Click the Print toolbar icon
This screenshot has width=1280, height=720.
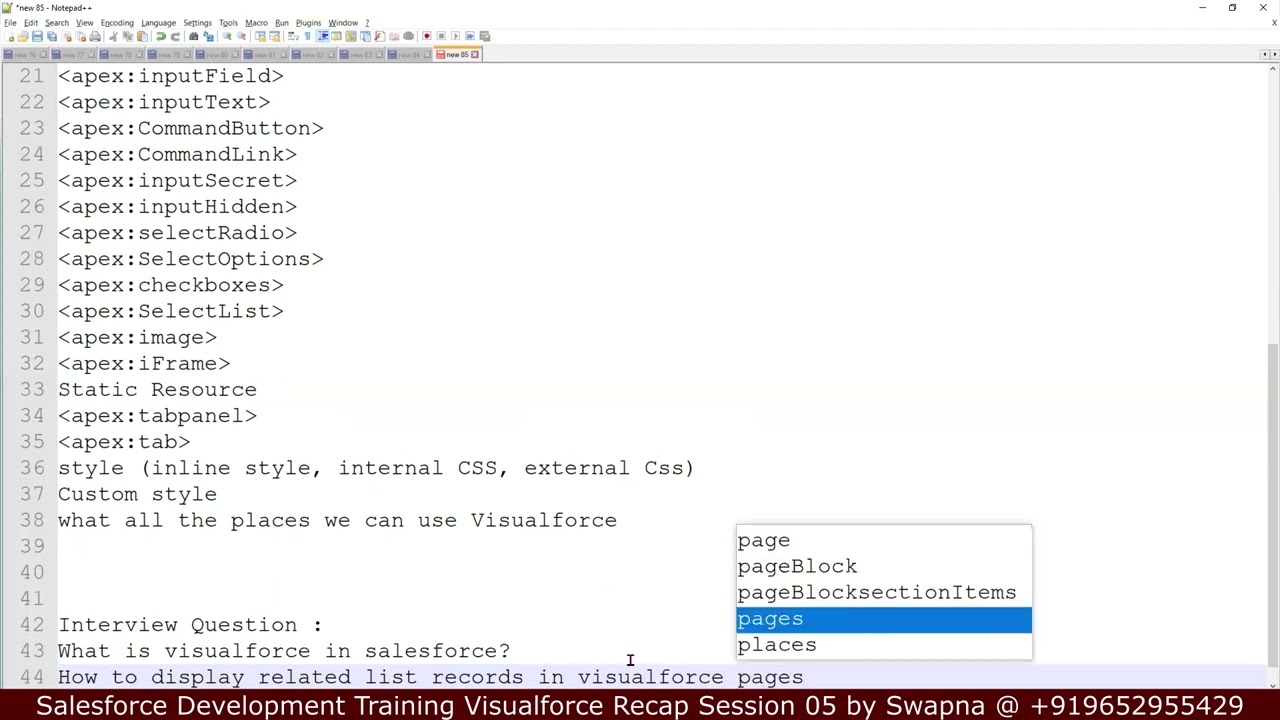95,36
